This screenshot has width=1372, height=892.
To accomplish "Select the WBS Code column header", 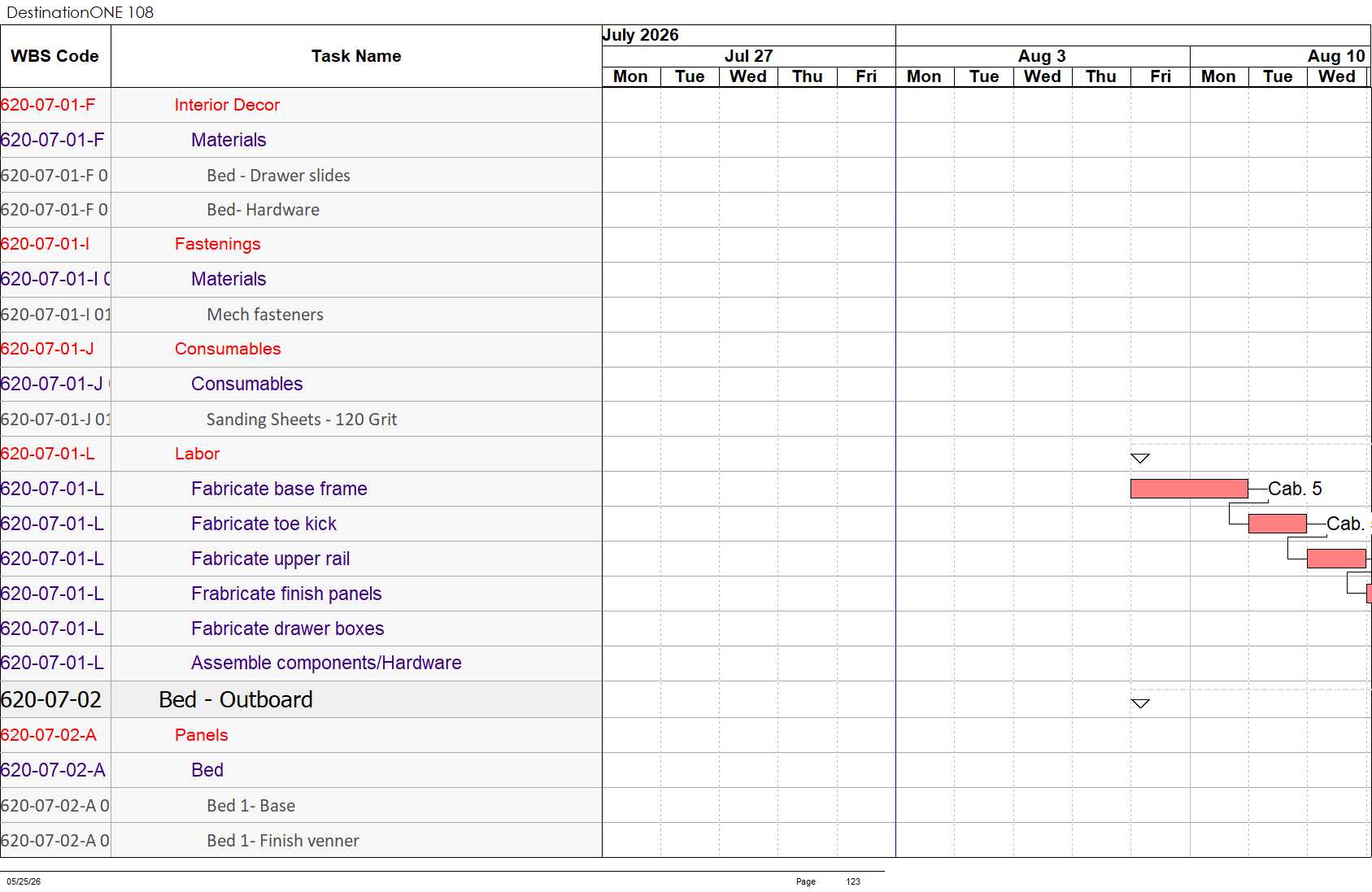I will click(x=54, y=56).
